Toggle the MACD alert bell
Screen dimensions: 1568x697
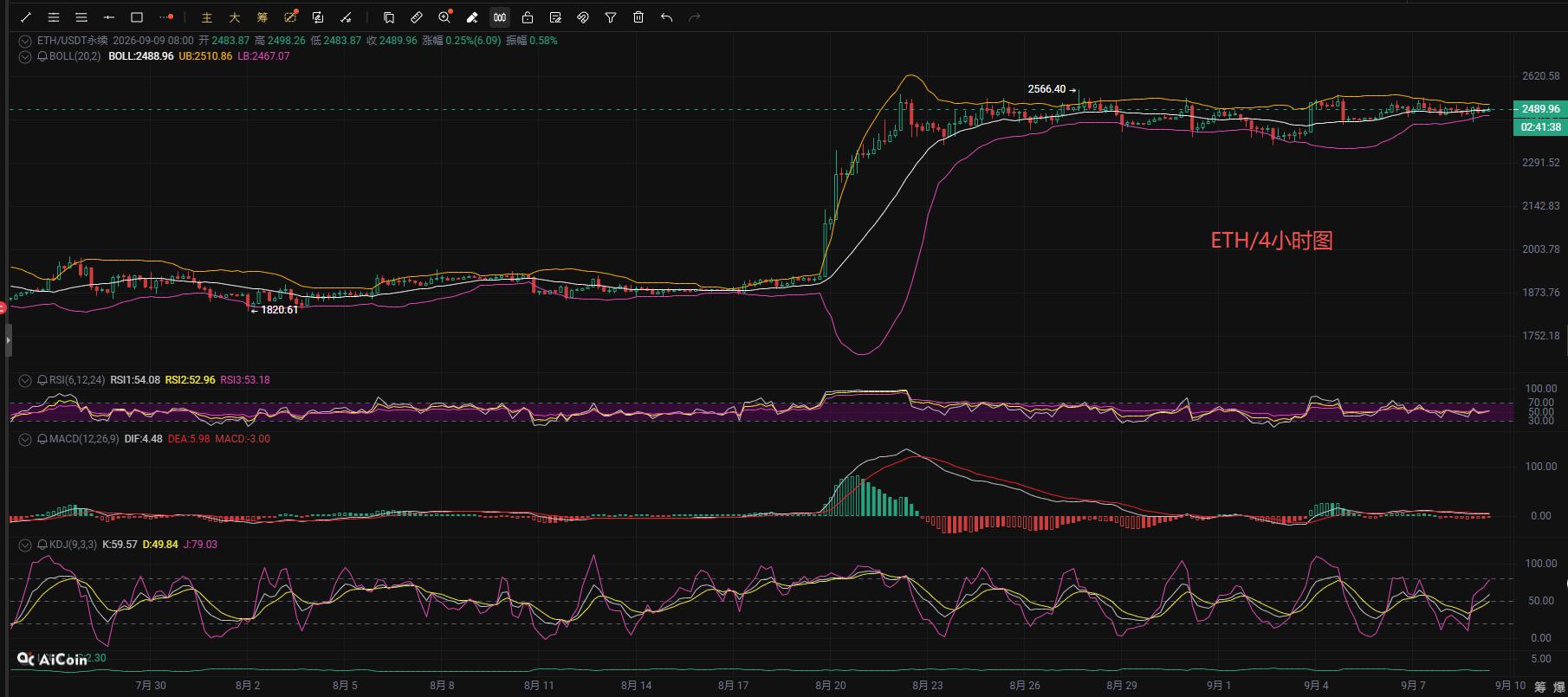(42, 439)
